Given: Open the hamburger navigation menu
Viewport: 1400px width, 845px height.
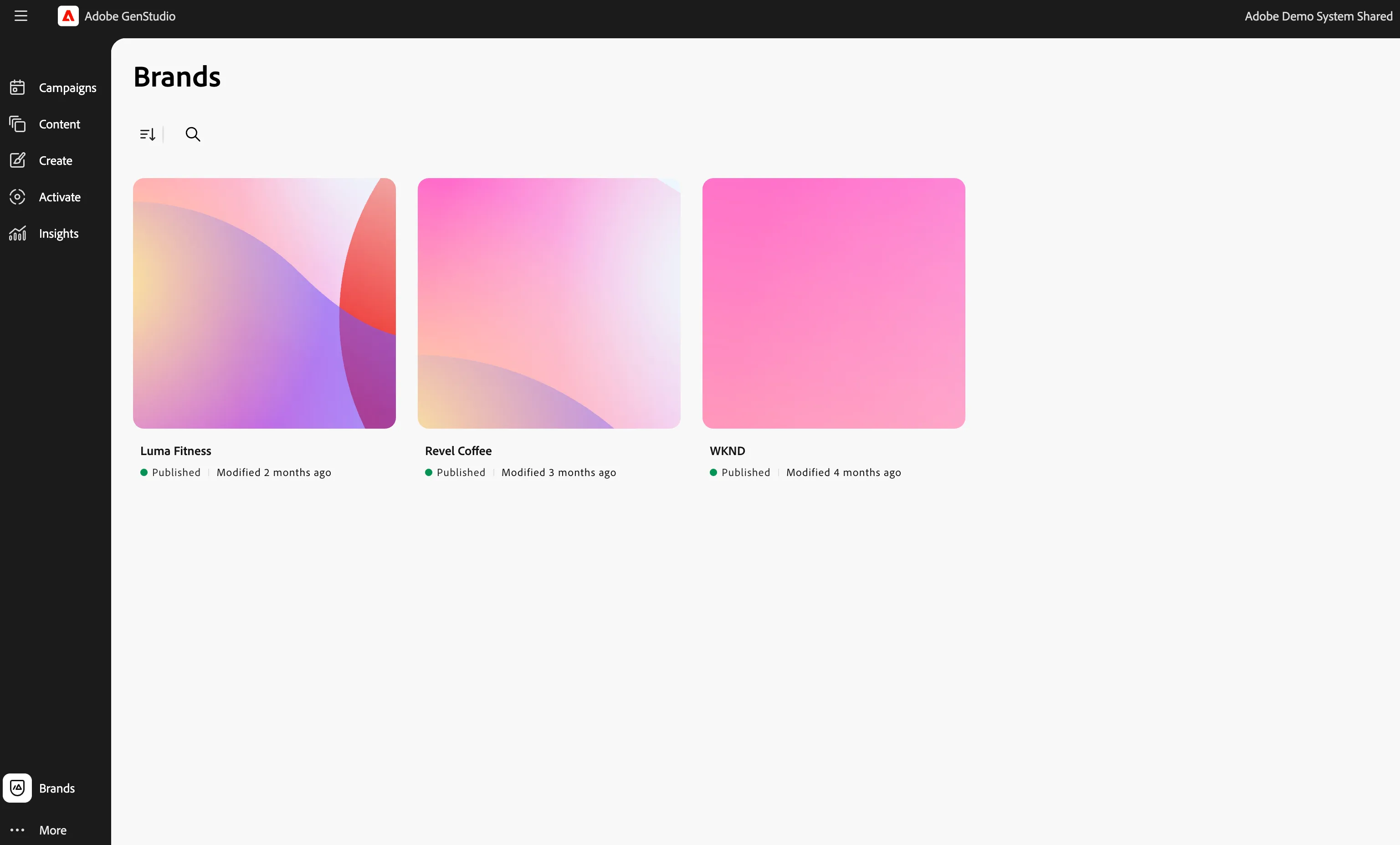Looking at the screenshot, I should pyautogui.click(x=21, y=16).
